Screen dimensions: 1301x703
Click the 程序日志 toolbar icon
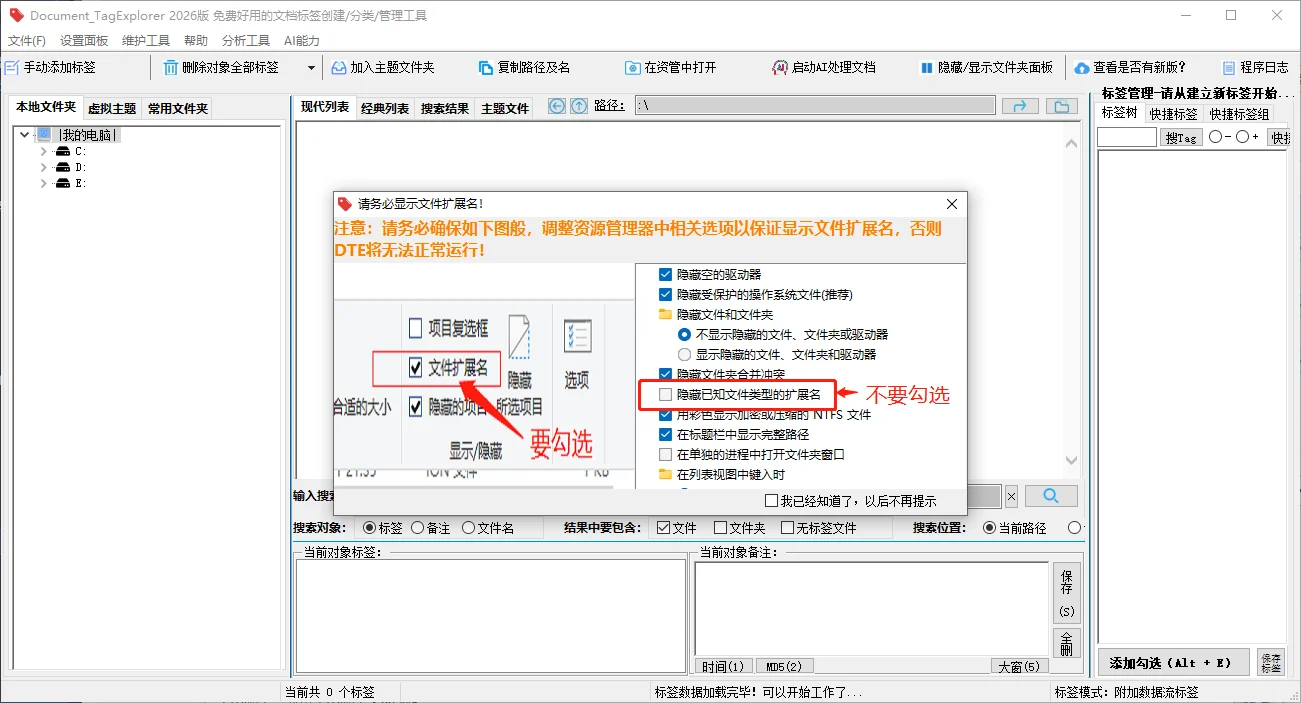pyautogui.click(x=1229, y=67)
